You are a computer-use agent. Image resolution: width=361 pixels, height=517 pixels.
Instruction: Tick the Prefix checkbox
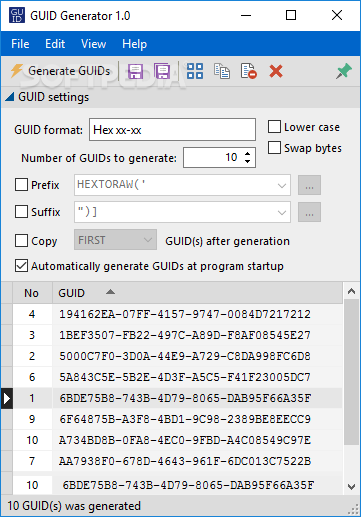tap(21, 185)
